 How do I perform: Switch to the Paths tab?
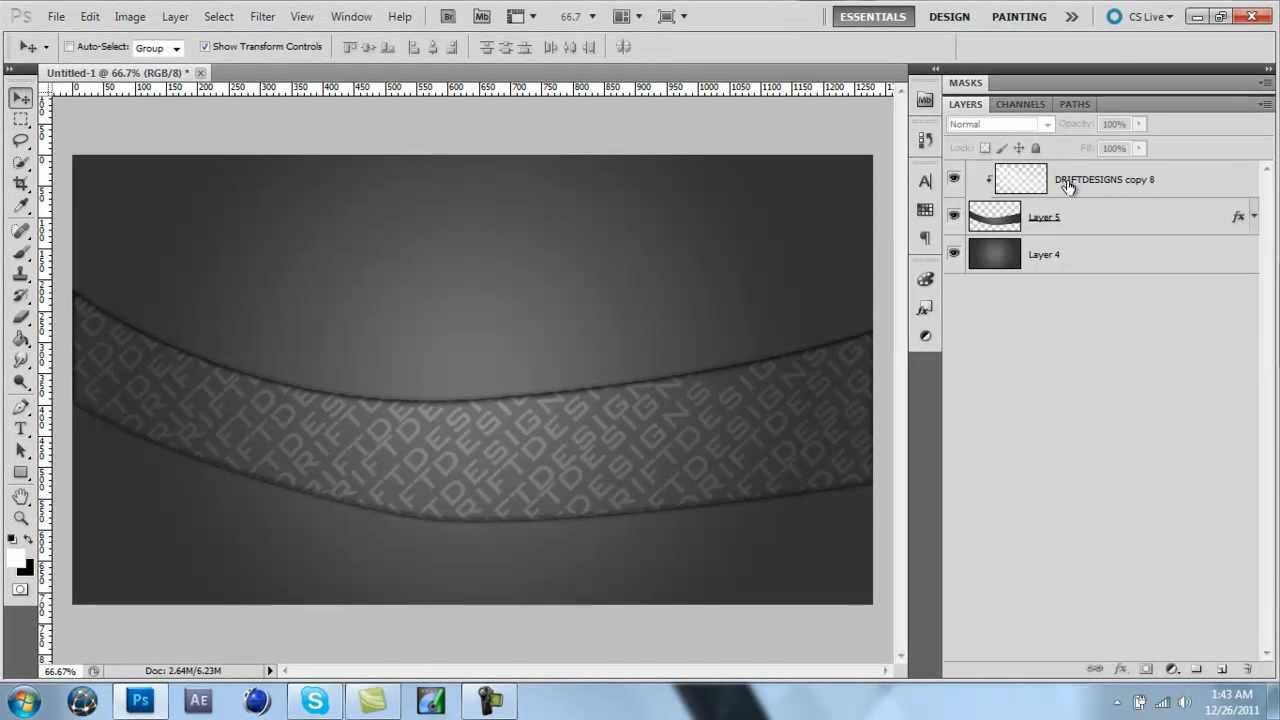click(x=1075, y=104)
